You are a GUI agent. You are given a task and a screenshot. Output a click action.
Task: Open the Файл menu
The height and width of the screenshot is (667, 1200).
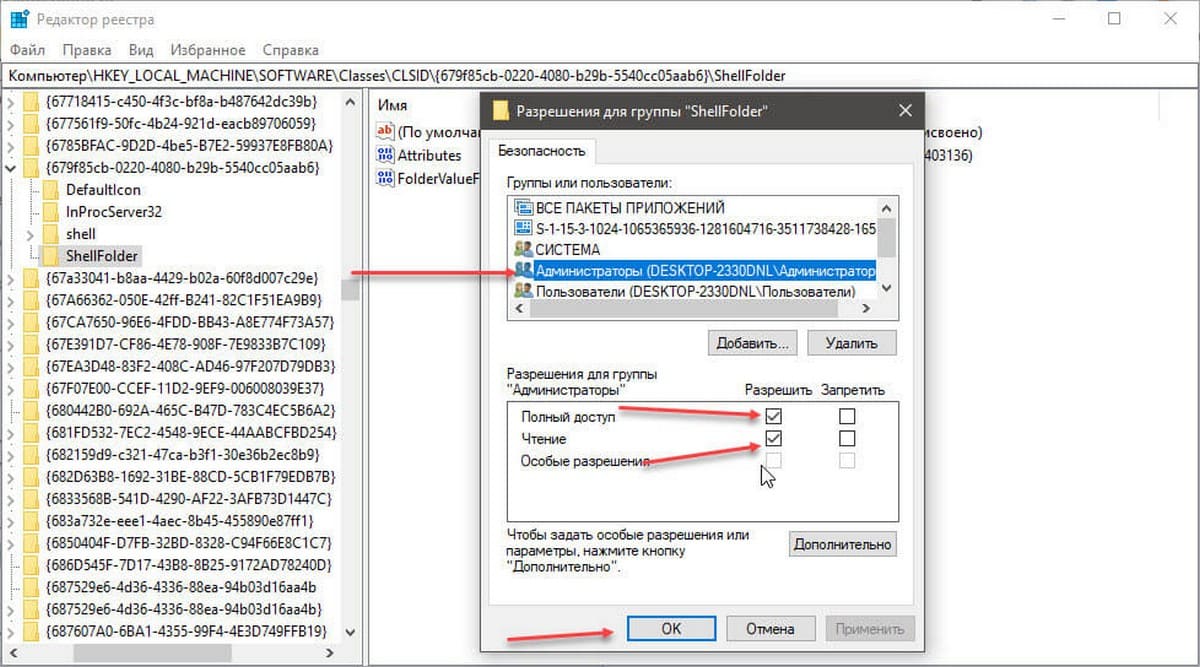click(x=28, y=50)
